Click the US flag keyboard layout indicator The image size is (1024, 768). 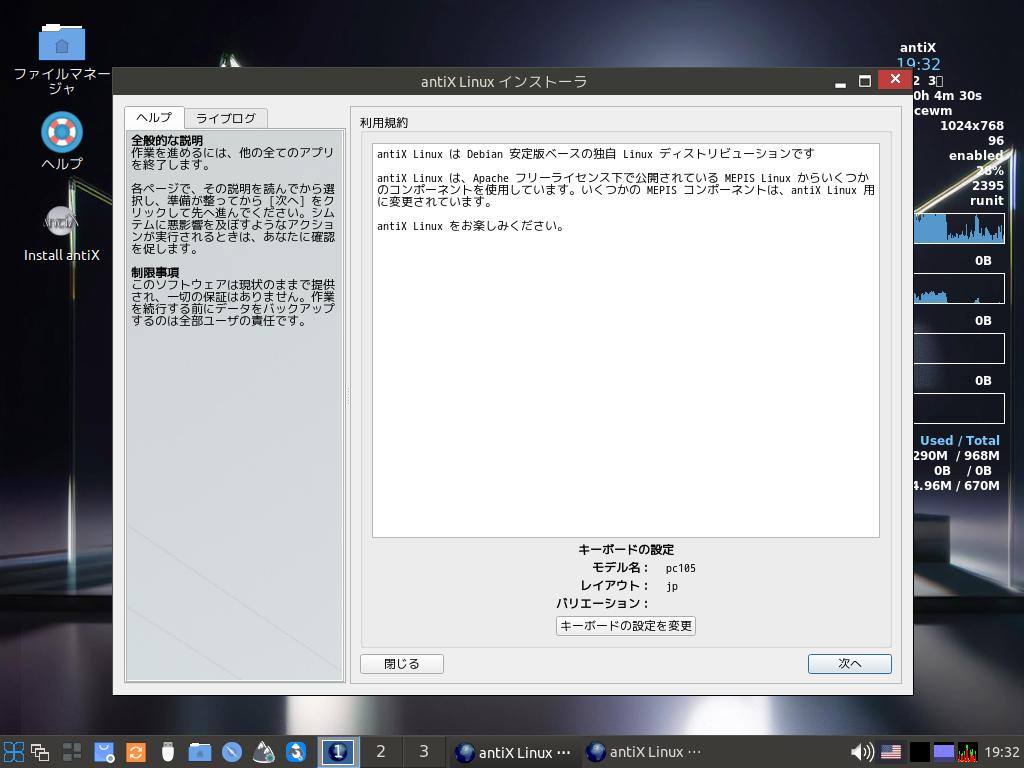(x=891, y=752)
